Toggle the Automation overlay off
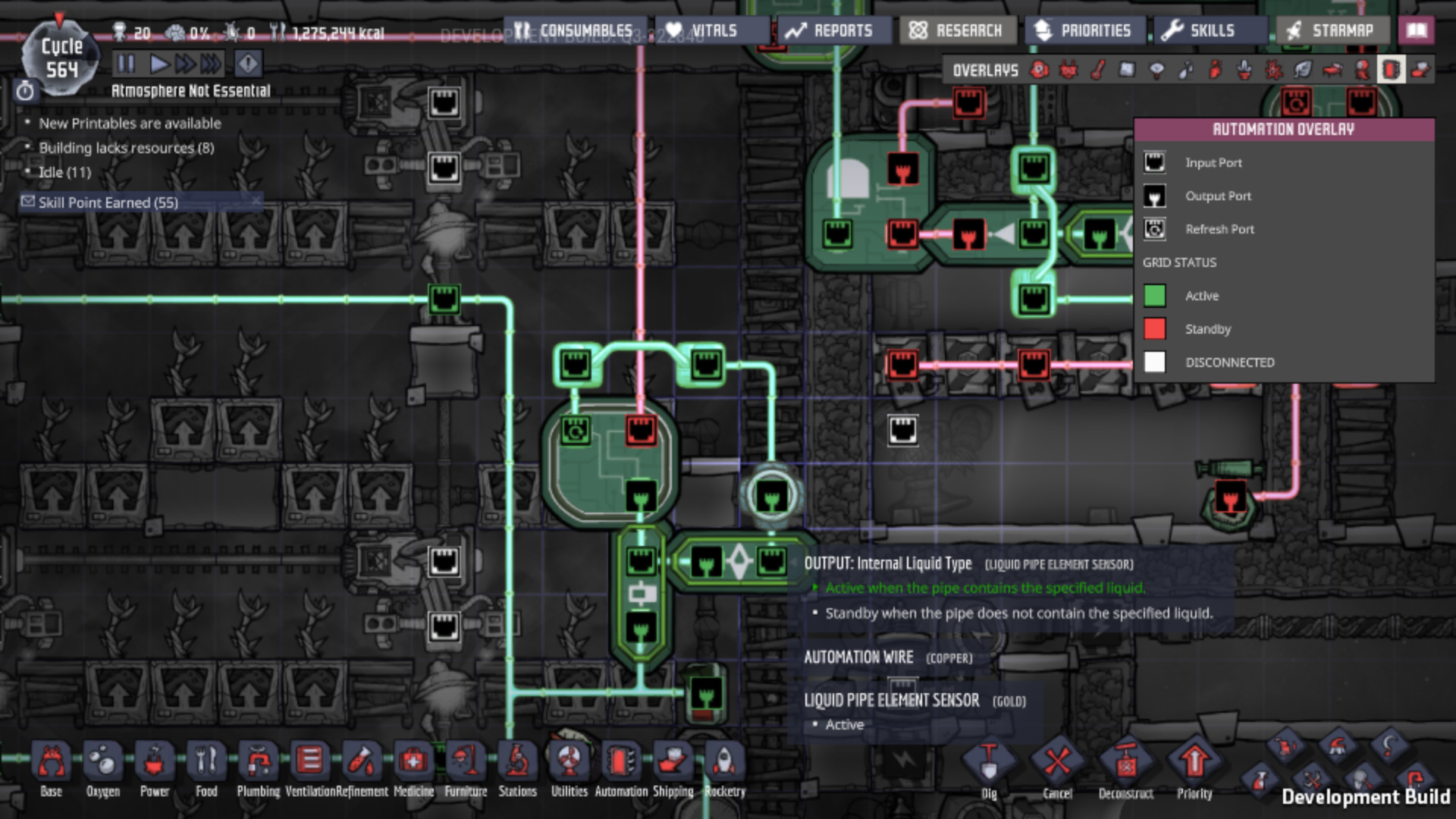The height and width of the screenshot is (819, 1456). [x=1390, y=70]
